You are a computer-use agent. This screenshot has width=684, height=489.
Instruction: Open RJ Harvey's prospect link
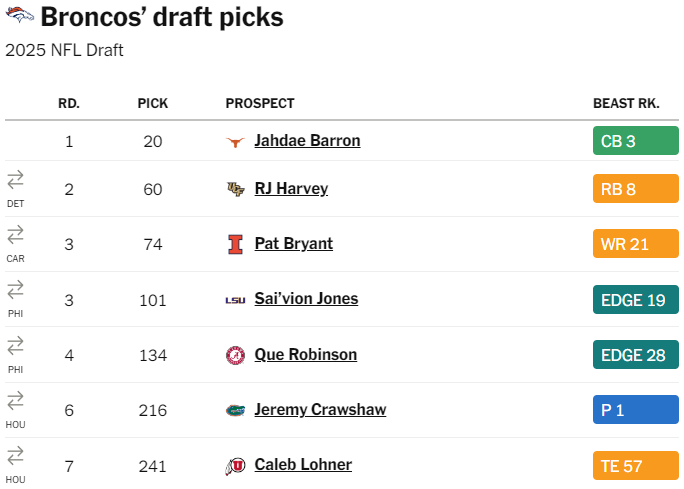click(x=291, y=189)
